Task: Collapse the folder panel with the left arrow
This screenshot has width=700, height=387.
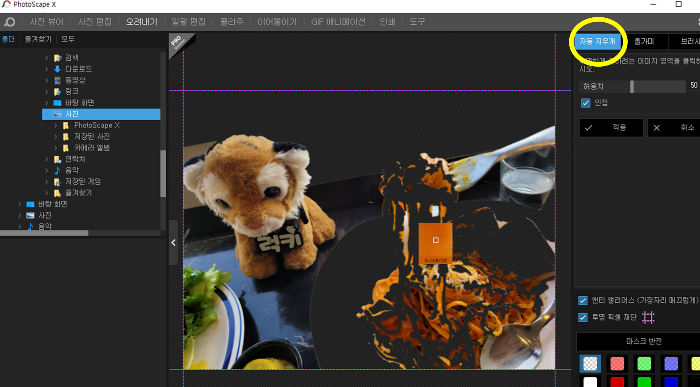Action: pyautogui.click(x=173, y=242)
